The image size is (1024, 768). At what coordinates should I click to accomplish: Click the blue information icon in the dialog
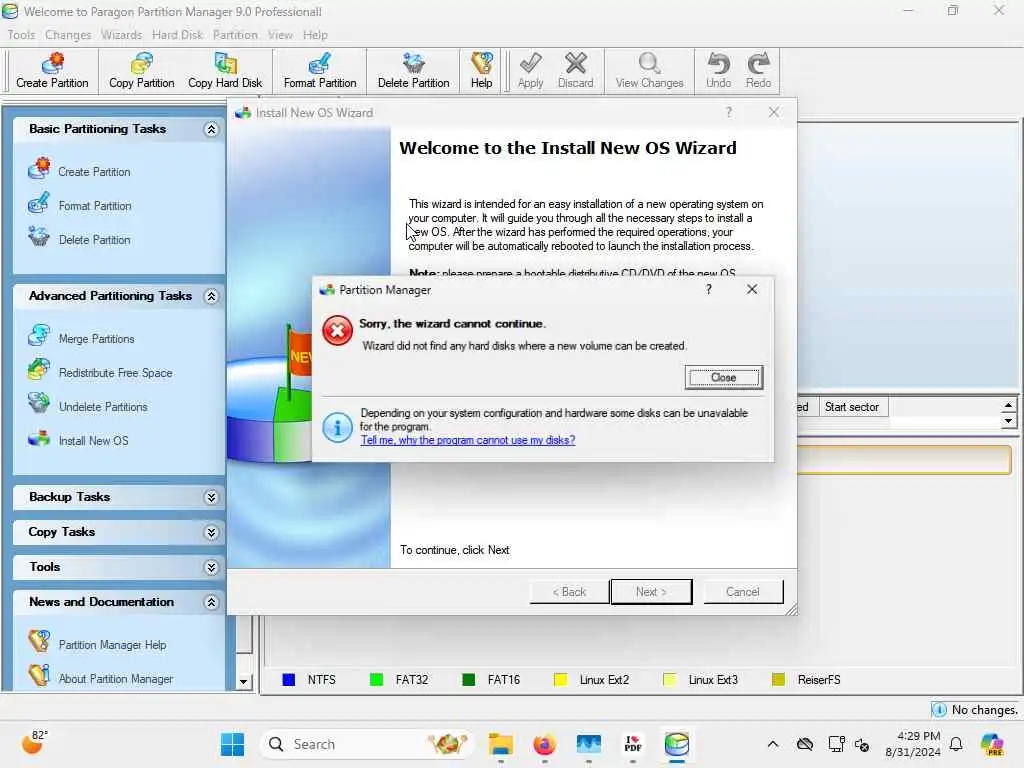point(338,428)
